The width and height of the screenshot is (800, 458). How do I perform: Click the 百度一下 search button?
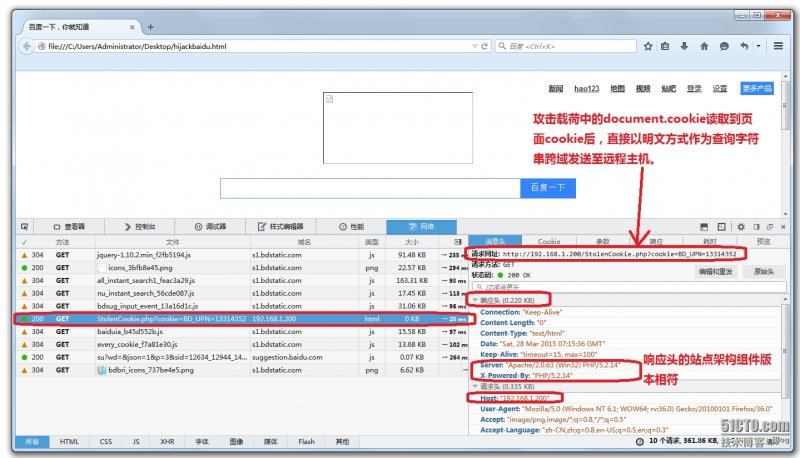548,188
